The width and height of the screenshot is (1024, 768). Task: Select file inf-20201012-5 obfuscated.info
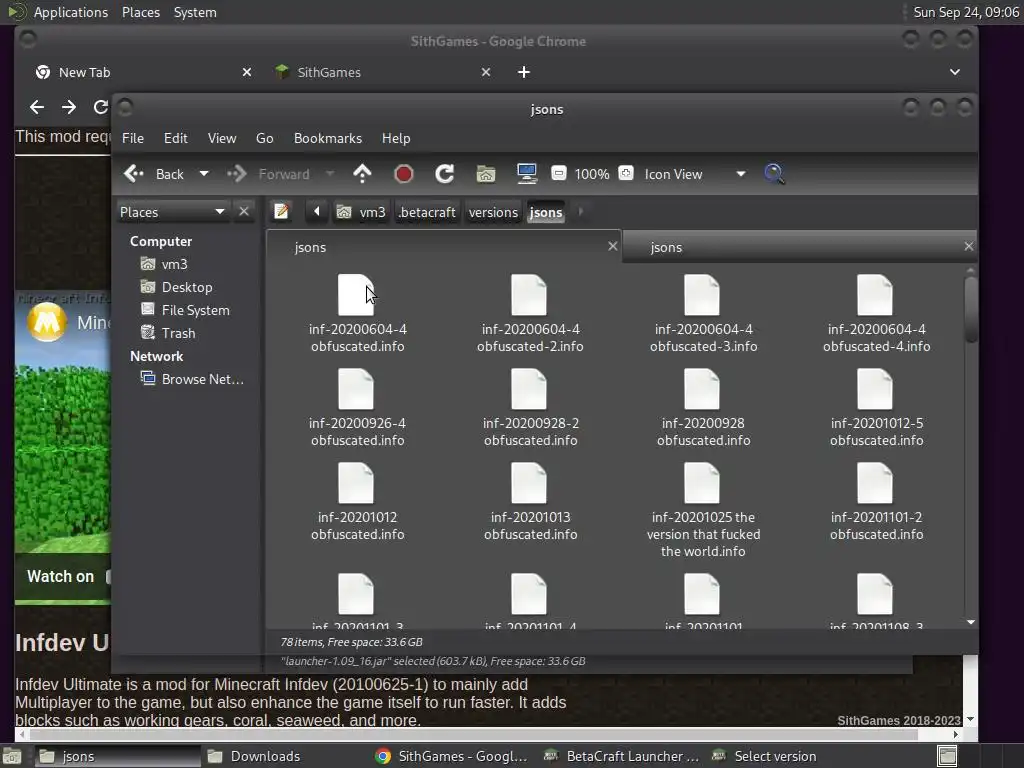876,408
